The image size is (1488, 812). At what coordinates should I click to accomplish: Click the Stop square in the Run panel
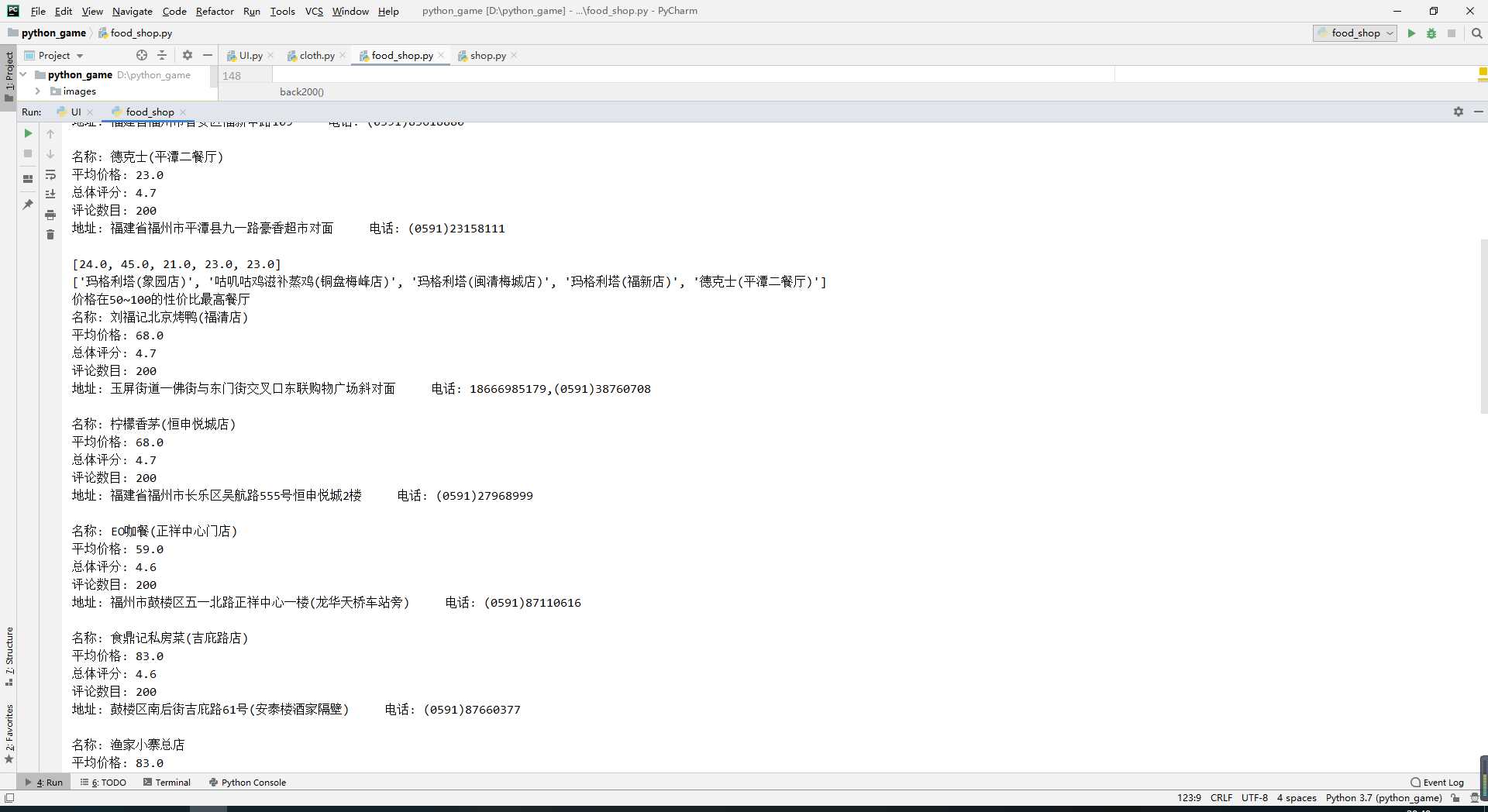pyautogui.click(x=28, y=153)
